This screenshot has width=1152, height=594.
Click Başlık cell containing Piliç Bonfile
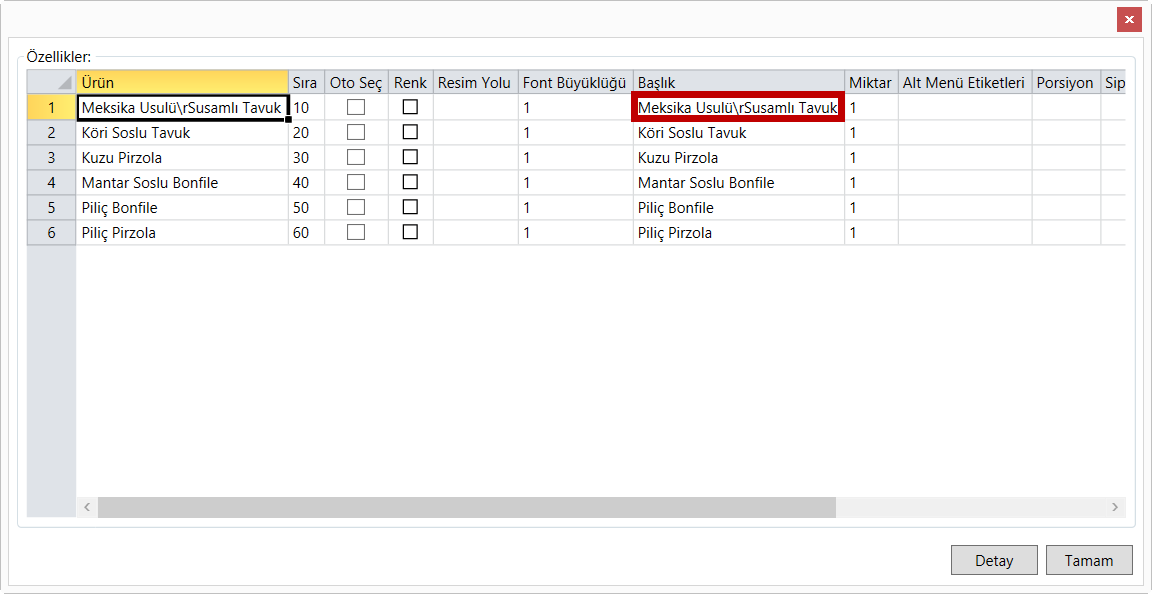point(738,208)
